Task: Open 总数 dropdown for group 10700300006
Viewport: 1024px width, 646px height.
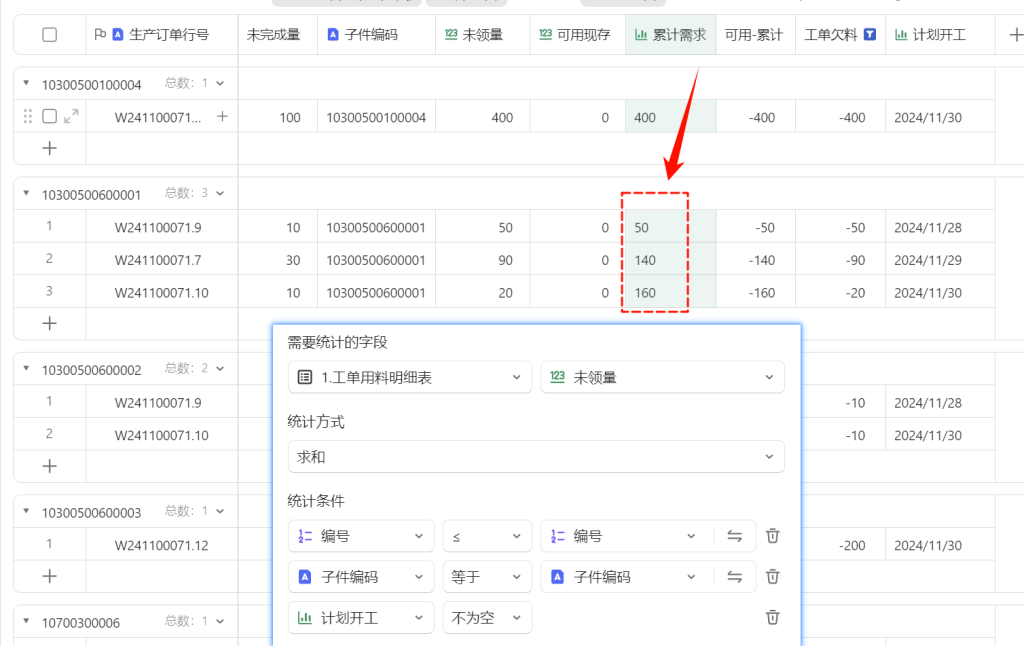Action: pos(220,621)
